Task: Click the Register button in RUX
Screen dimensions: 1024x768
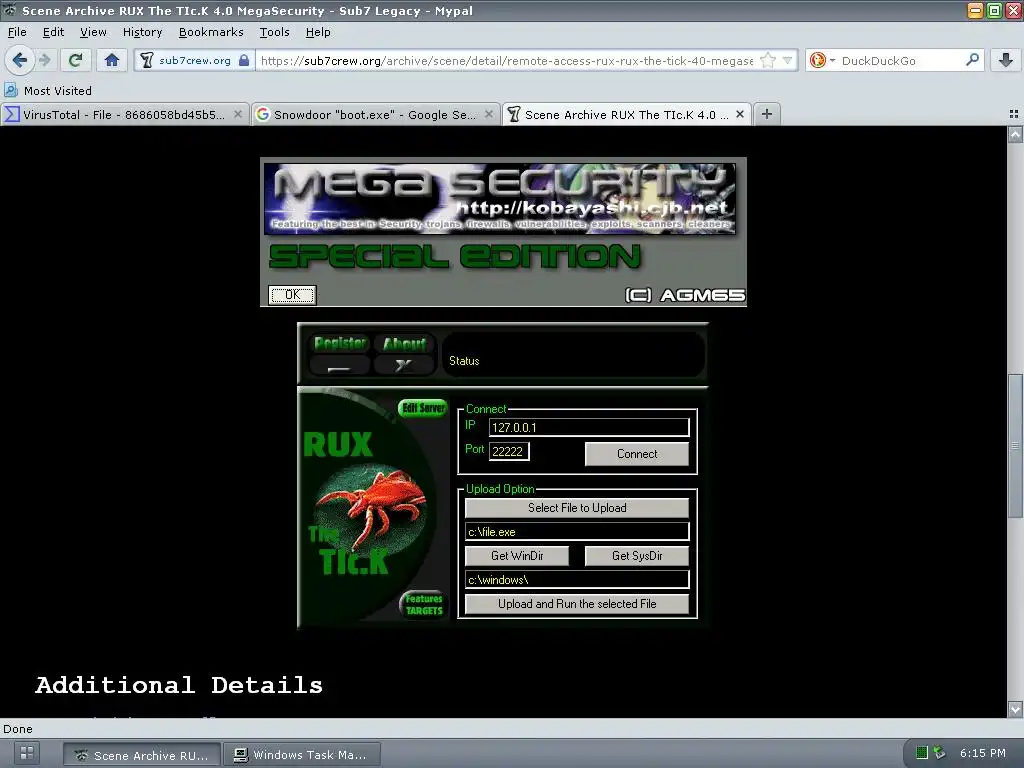Action: (340, 344)
